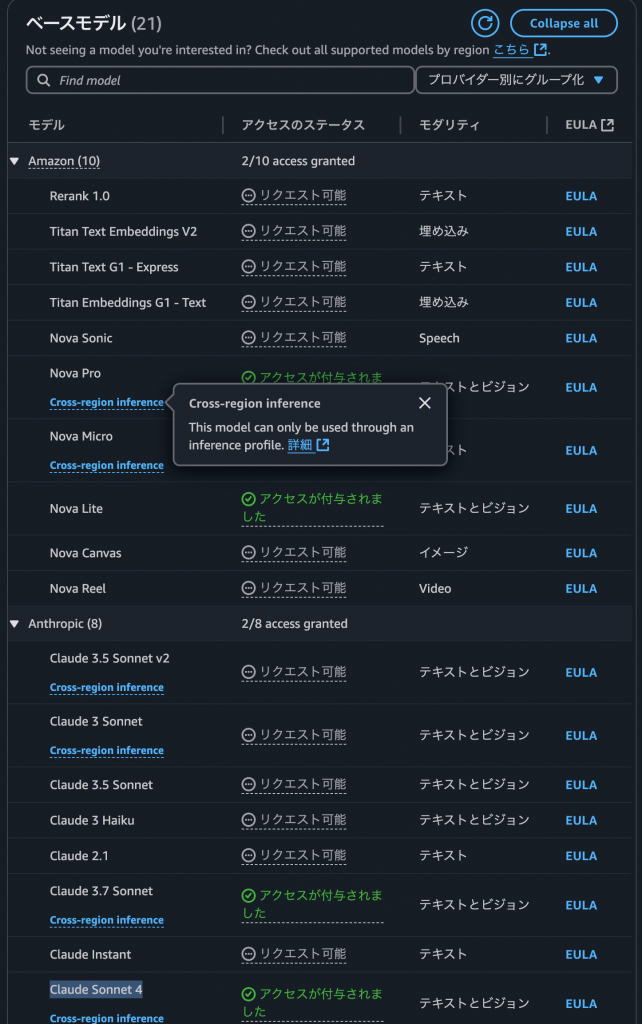The image size is (642, 1024).
Task: Click the Nova Sonic model name
Action: click(x=81, y=338)
